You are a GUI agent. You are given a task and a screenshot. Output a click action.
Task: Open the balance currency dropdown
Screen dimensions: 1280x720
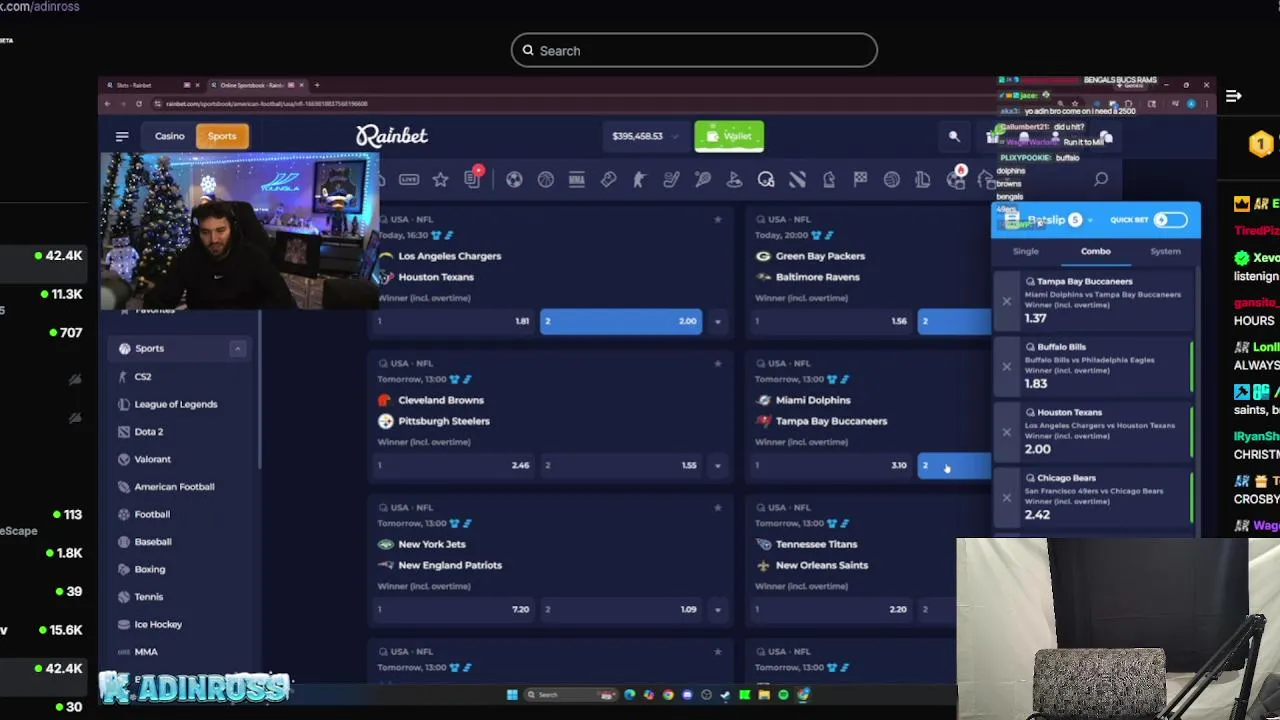(x=676, y=136)
